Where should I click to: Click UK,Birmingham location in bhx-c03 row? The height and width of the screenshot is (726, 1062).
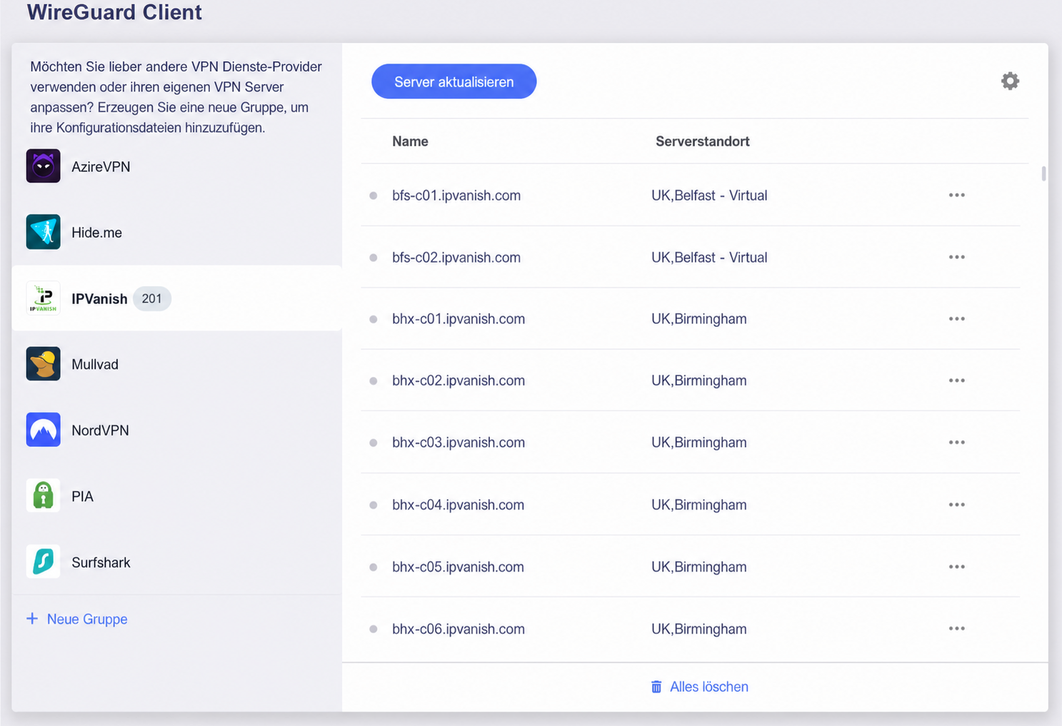pyautogui.click(x=699, y=443)
